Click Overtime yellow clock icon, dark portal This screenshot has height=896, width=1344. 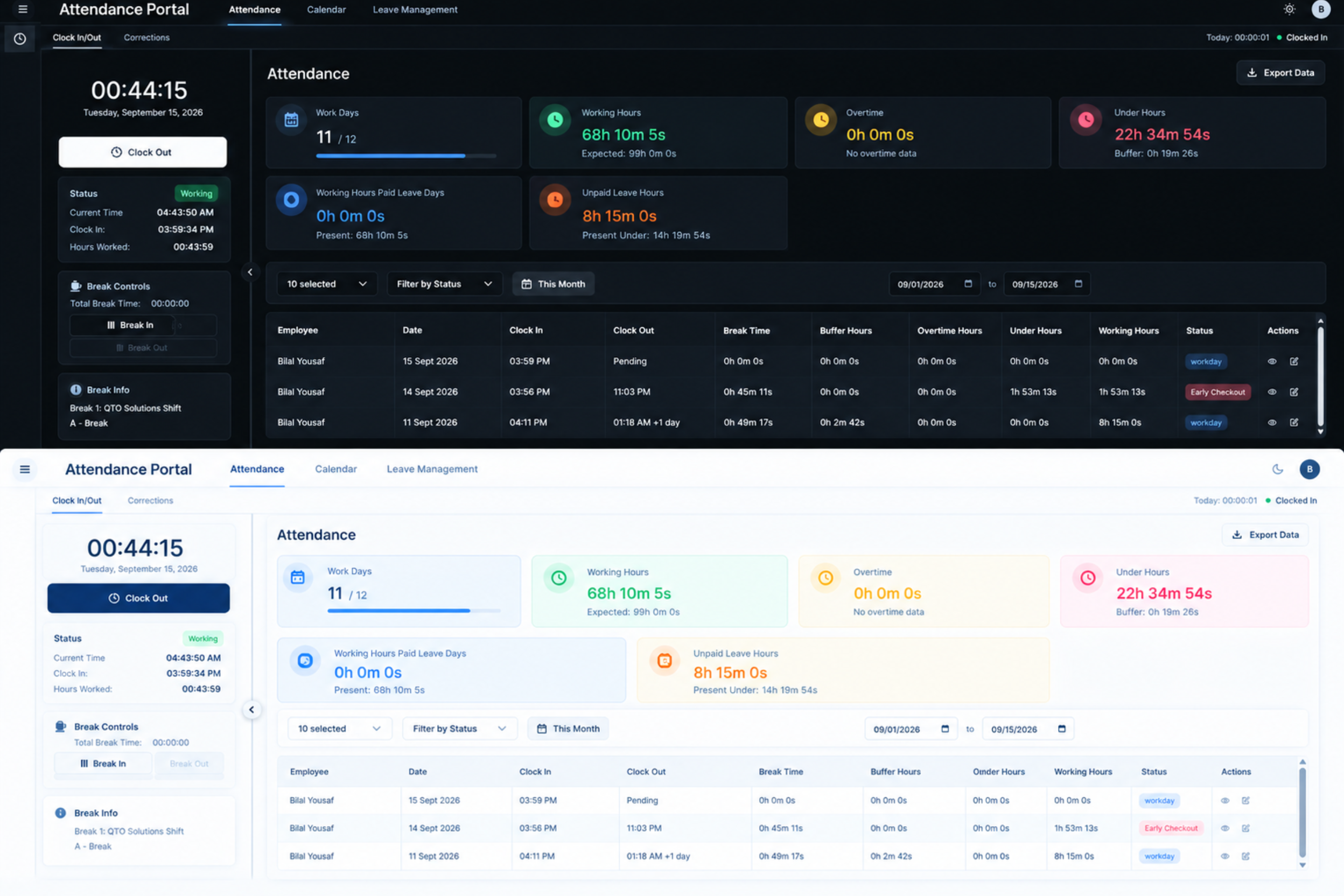pos(821,120)
